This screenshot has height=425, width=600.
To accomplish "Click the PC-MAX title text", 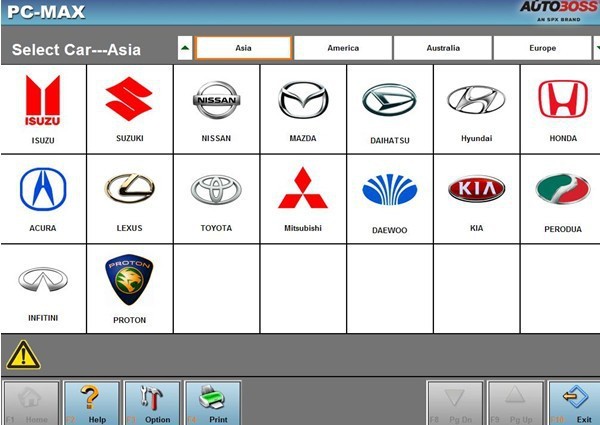I will pyautogui.click(x=46, y=12).
